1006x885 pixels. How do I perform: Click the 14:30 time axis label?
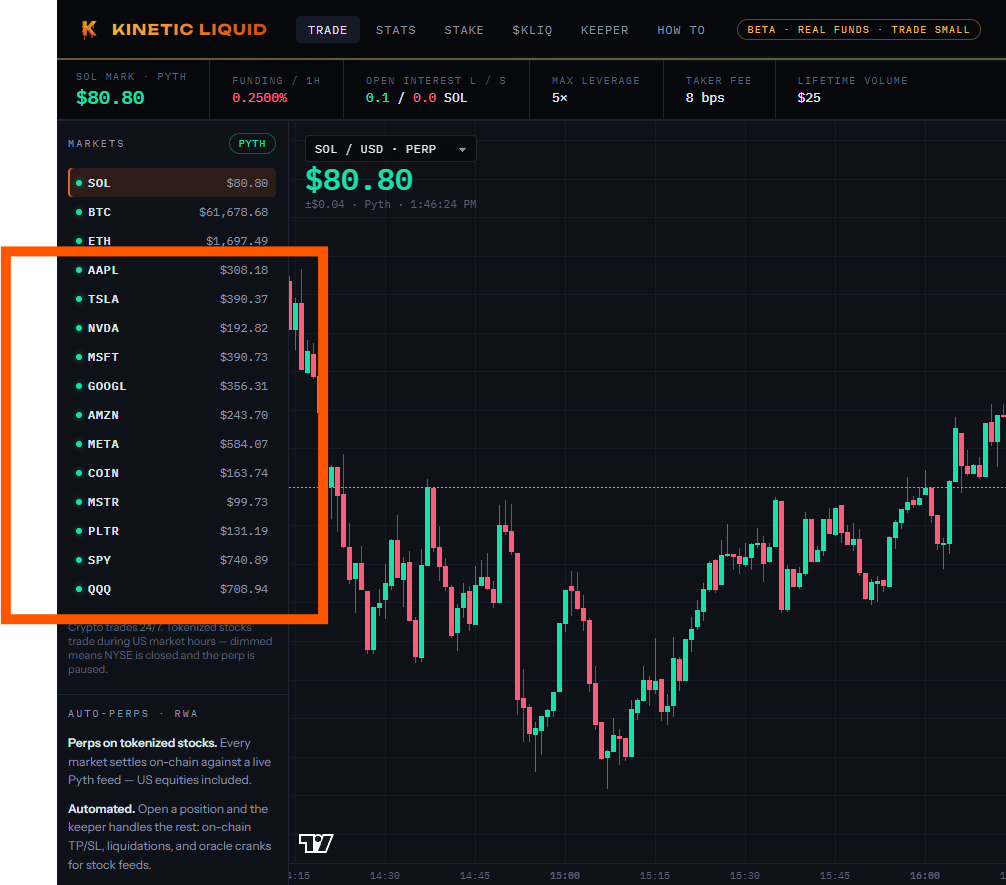click(x=385, y=875)
